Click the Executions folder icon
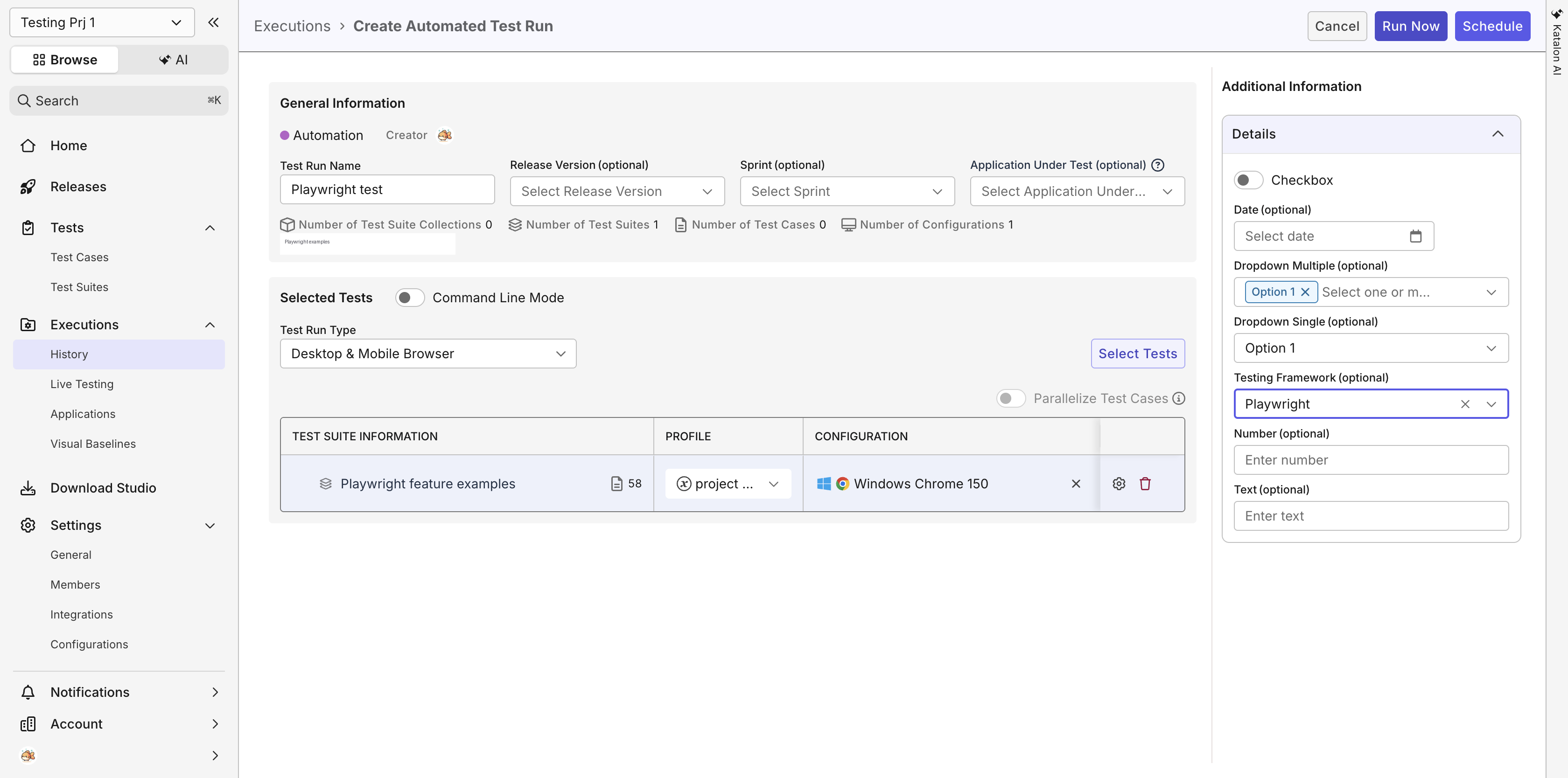The height and width of the screenshot is (778, 1568). [x=28, y=325]
